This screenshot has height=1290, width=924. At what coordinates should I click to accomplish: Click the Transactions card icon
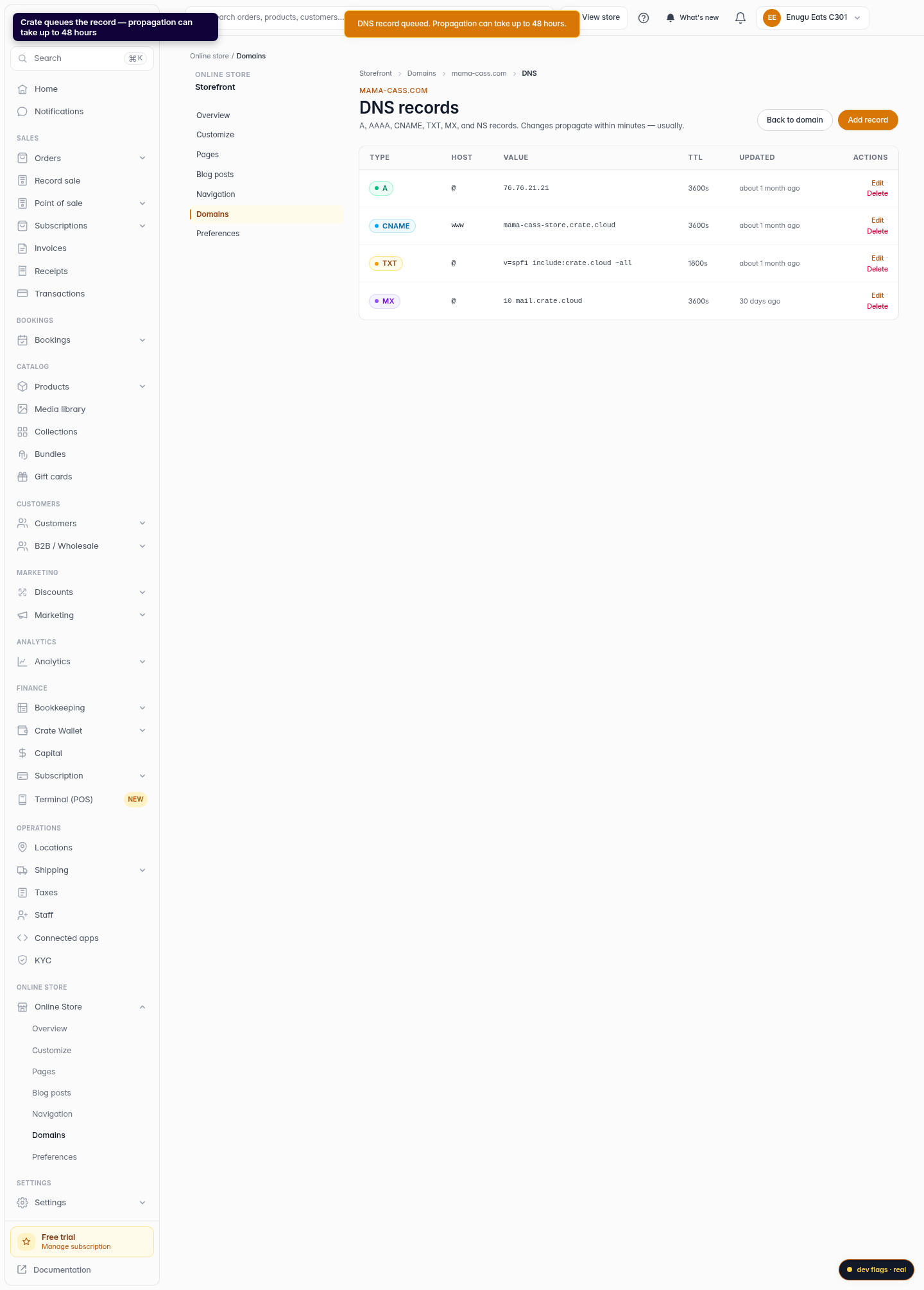tap(22, 293)
